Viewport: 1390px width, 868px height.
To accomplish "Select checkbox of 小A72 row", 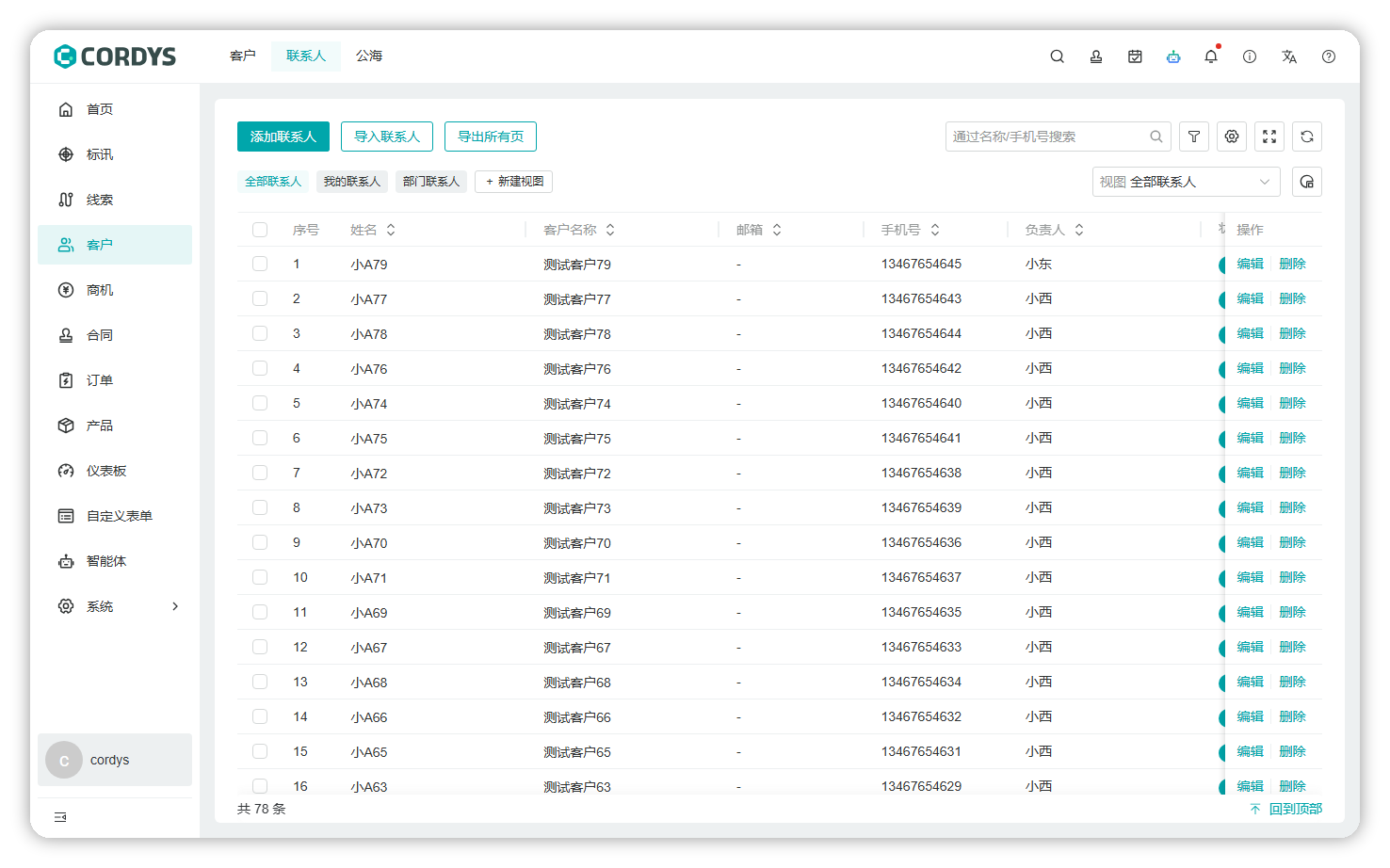I will click(x=260, y=473).
